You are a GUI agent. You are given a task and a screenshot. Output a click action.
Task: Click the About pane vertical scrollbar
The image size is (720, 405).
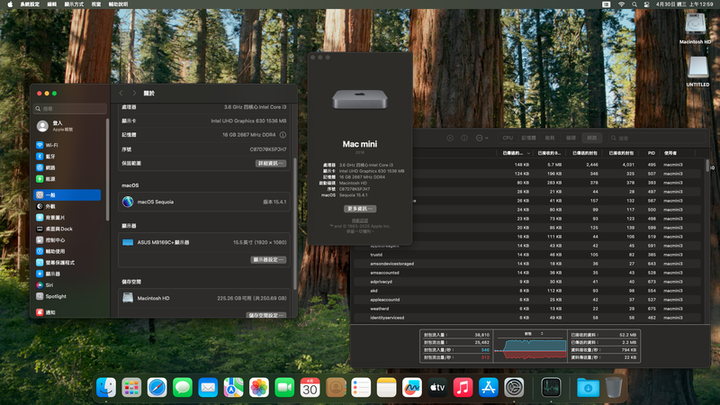point(295,222)
